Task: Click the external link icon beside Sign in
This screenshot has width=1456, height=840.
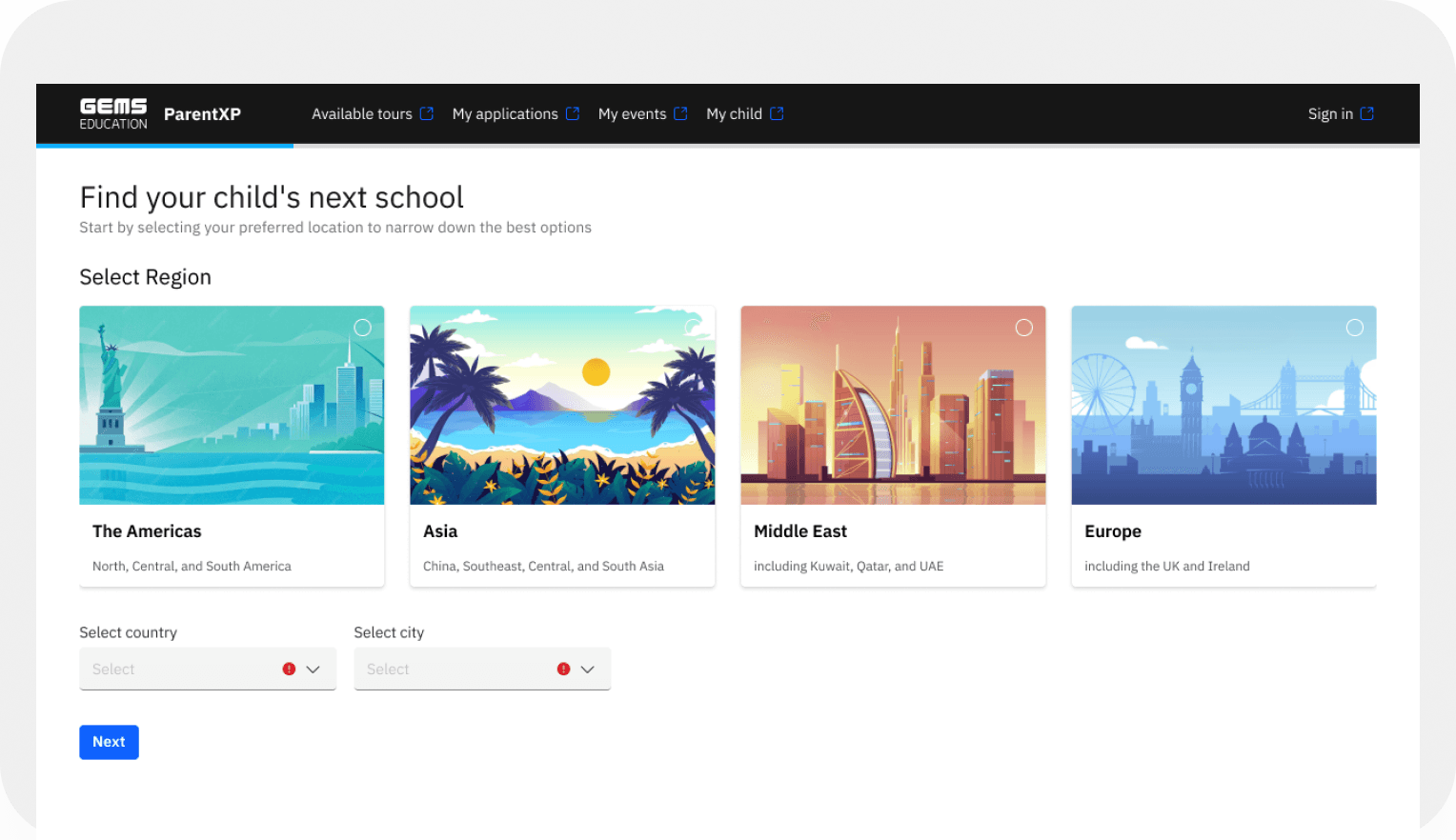Action: click(x=1368, y=113)
